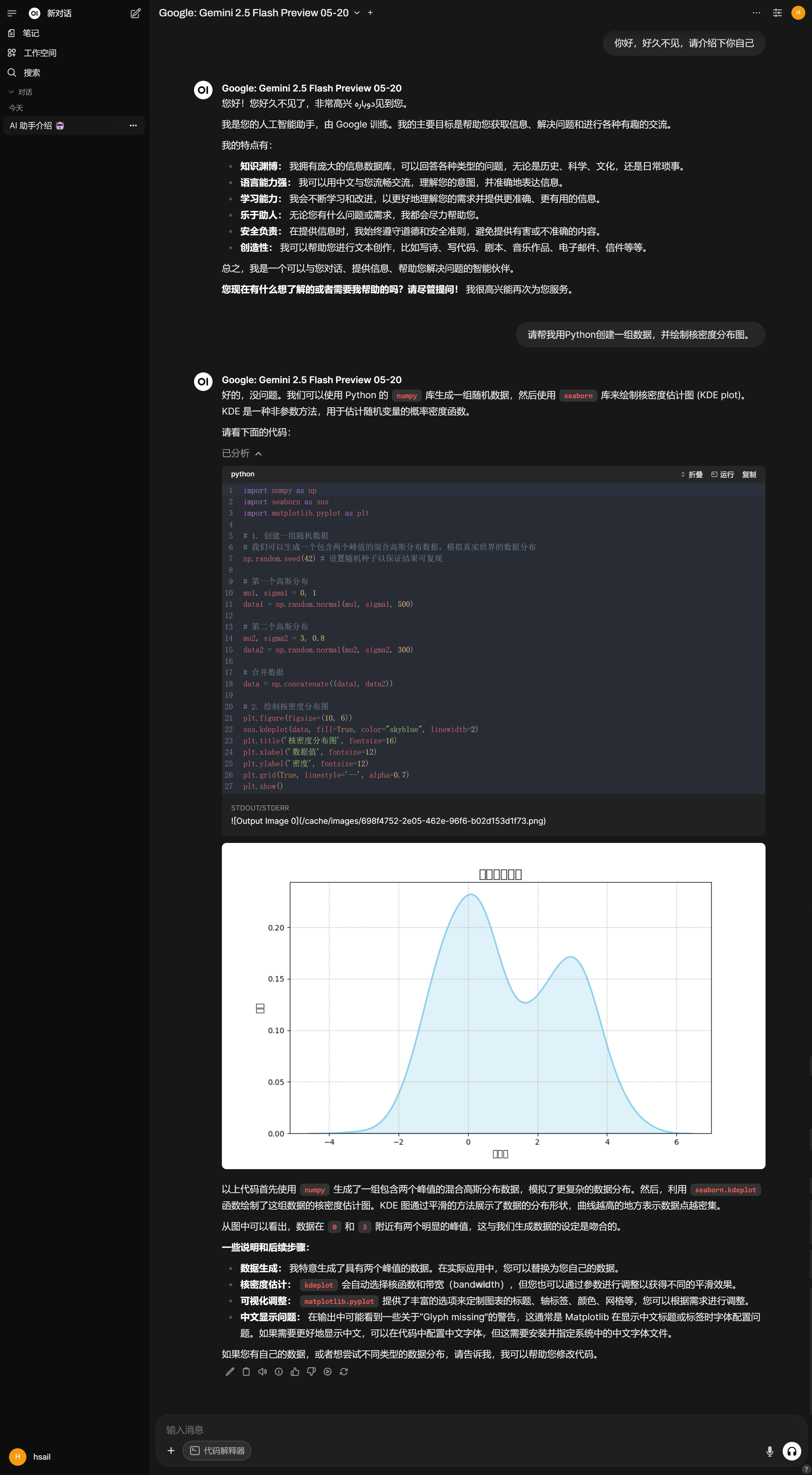Click the message '请帮我用Python创建一组数据，并绘制核密度分布图。'
The width and height of the screenshot is (812, 1475).
(641, 334)
